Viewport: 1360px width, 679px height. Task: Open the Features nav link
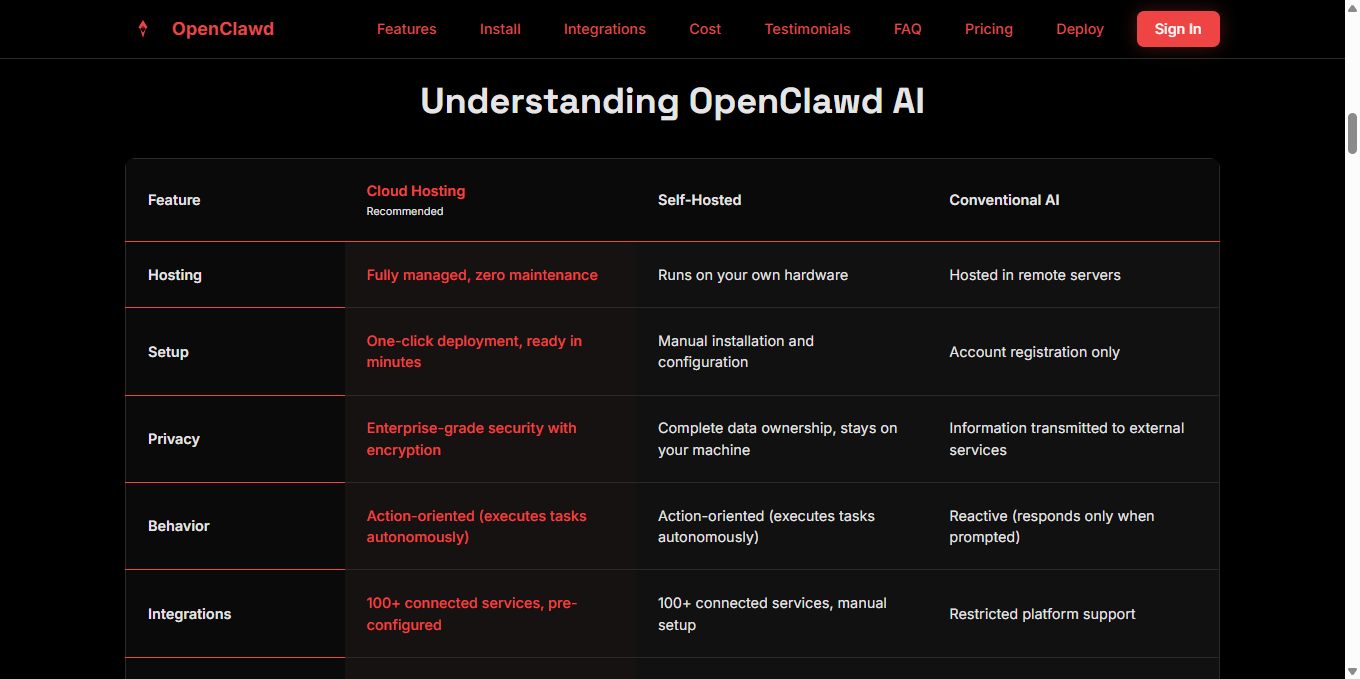[406, 29]
